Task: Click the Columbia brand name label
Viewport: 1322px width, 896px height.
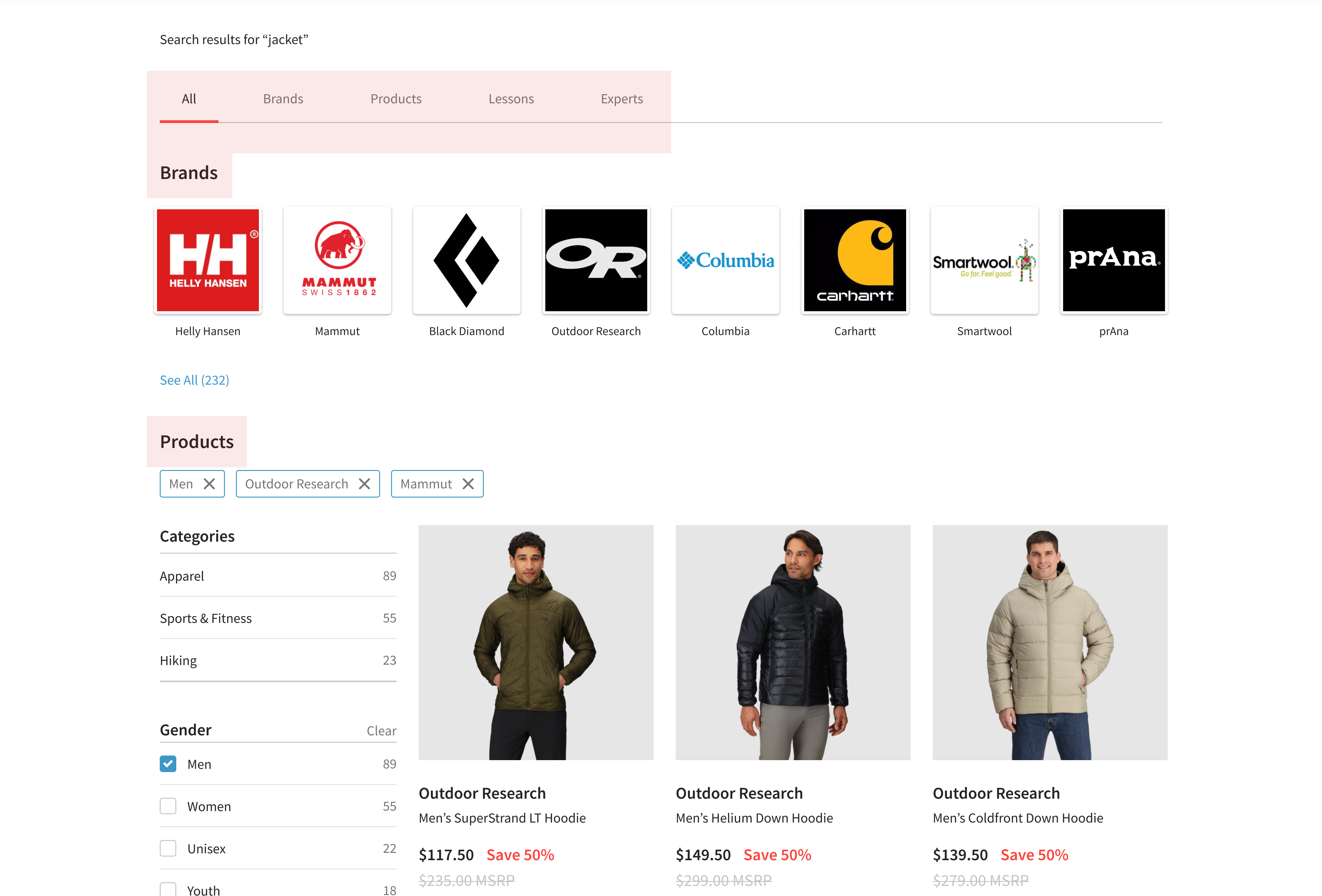Action: [725, 331]
